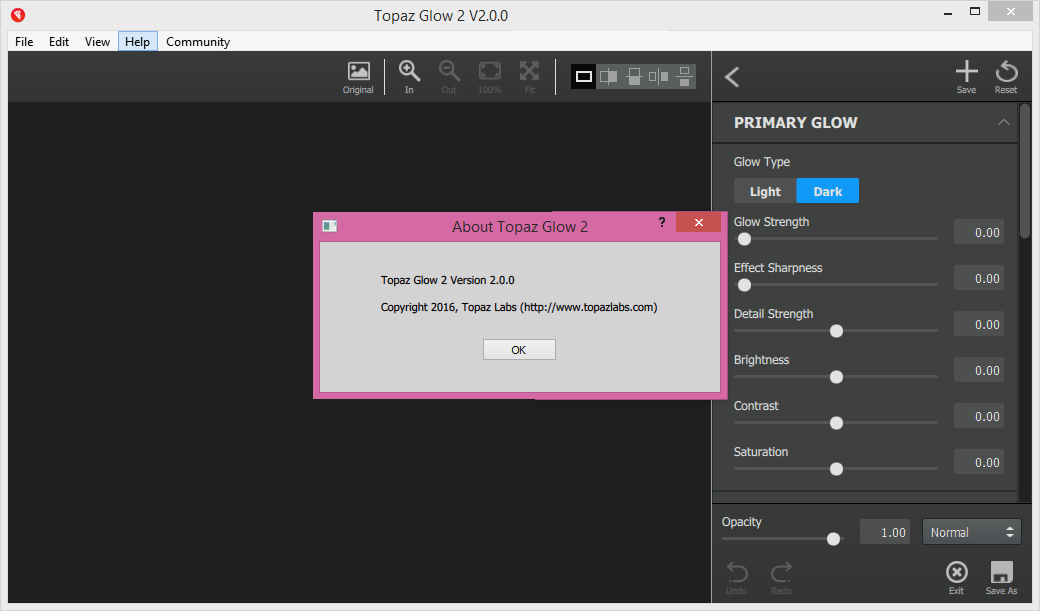Select Light glow type

click(765, 191)
